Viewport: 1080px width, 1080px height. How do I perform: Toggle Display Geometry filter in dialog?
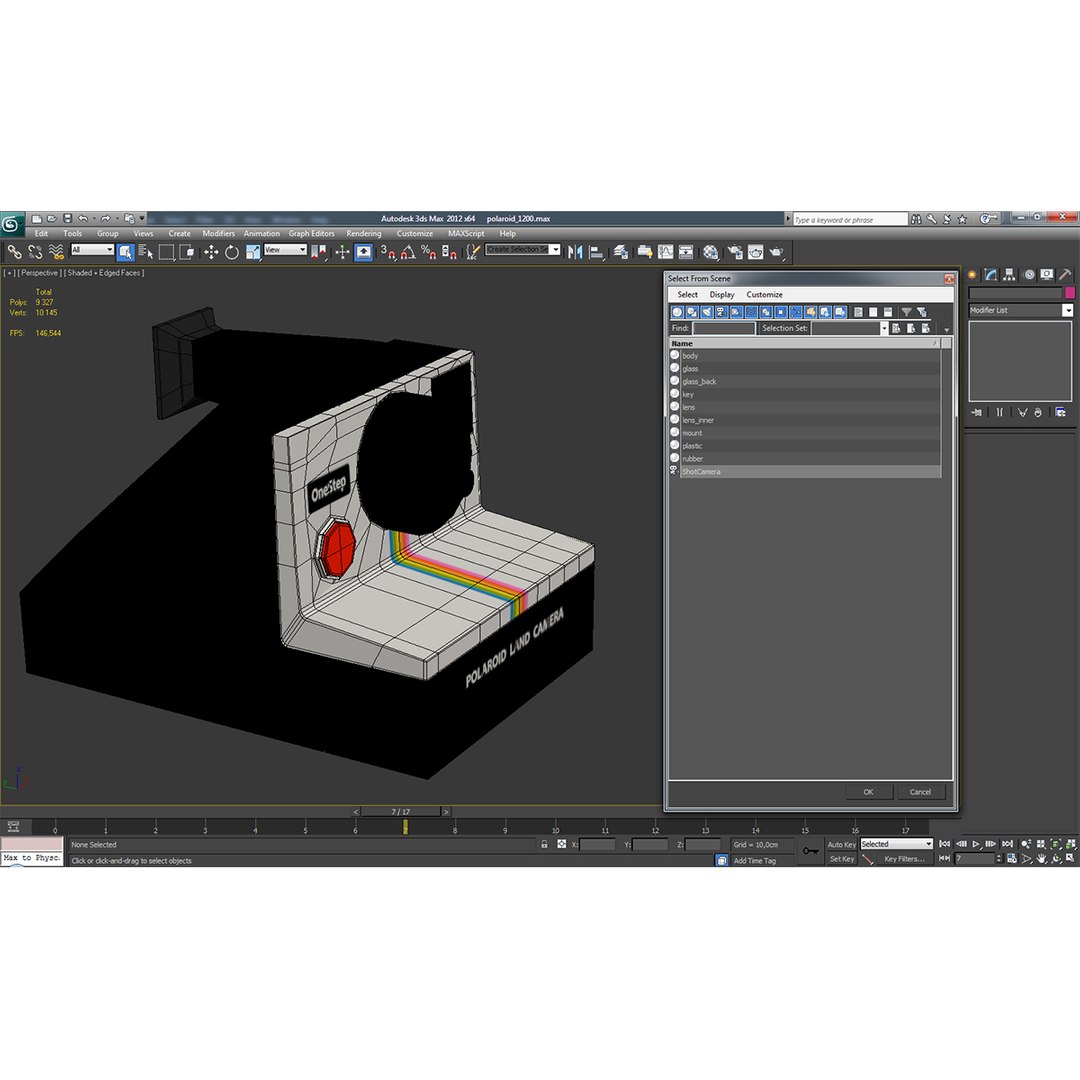[678, 312]
